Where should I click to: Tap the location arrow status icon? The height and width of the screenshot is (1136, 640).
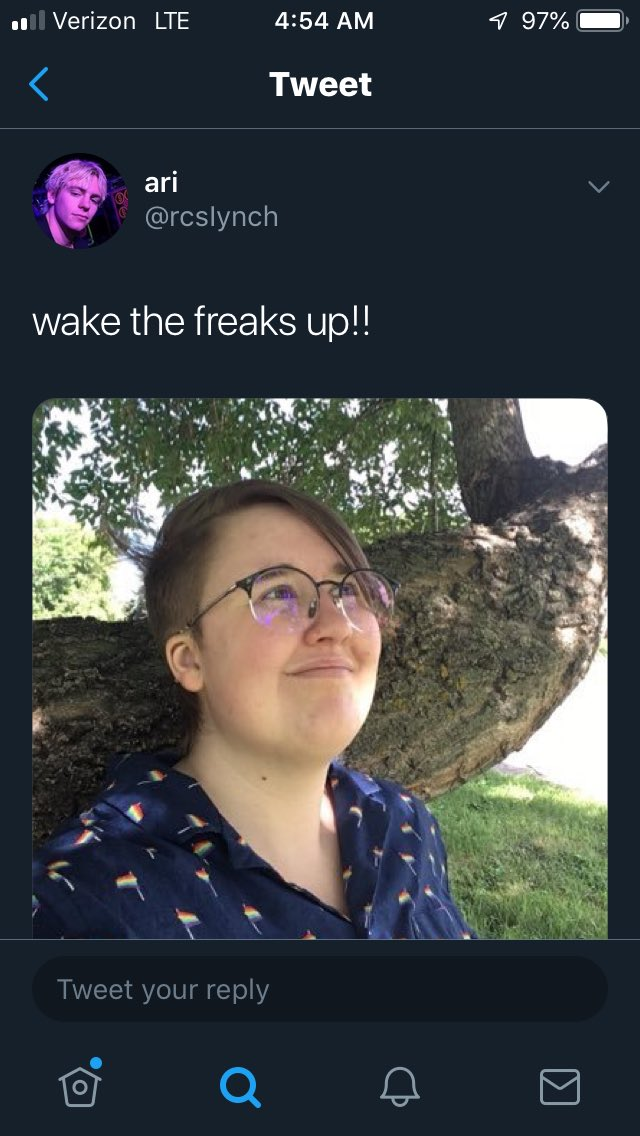tap(498, 22)
